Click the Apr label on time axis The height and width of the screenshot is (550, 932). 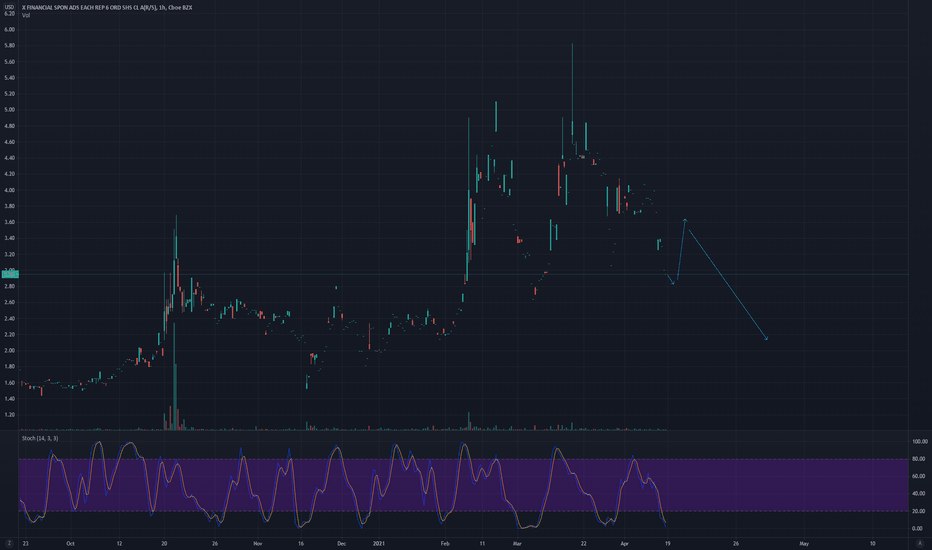624,543
